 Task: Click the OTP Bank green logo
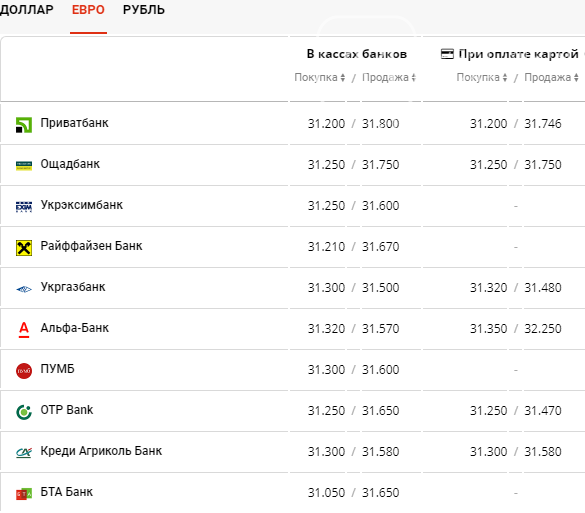click(24, 412)
